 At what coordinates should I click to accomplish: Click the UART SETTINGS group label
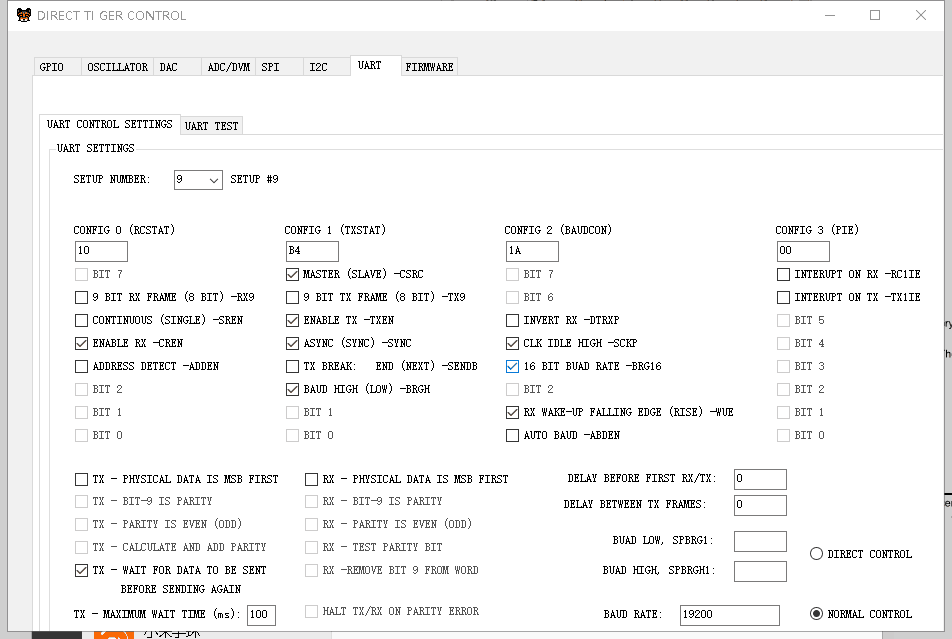point(95,148)
